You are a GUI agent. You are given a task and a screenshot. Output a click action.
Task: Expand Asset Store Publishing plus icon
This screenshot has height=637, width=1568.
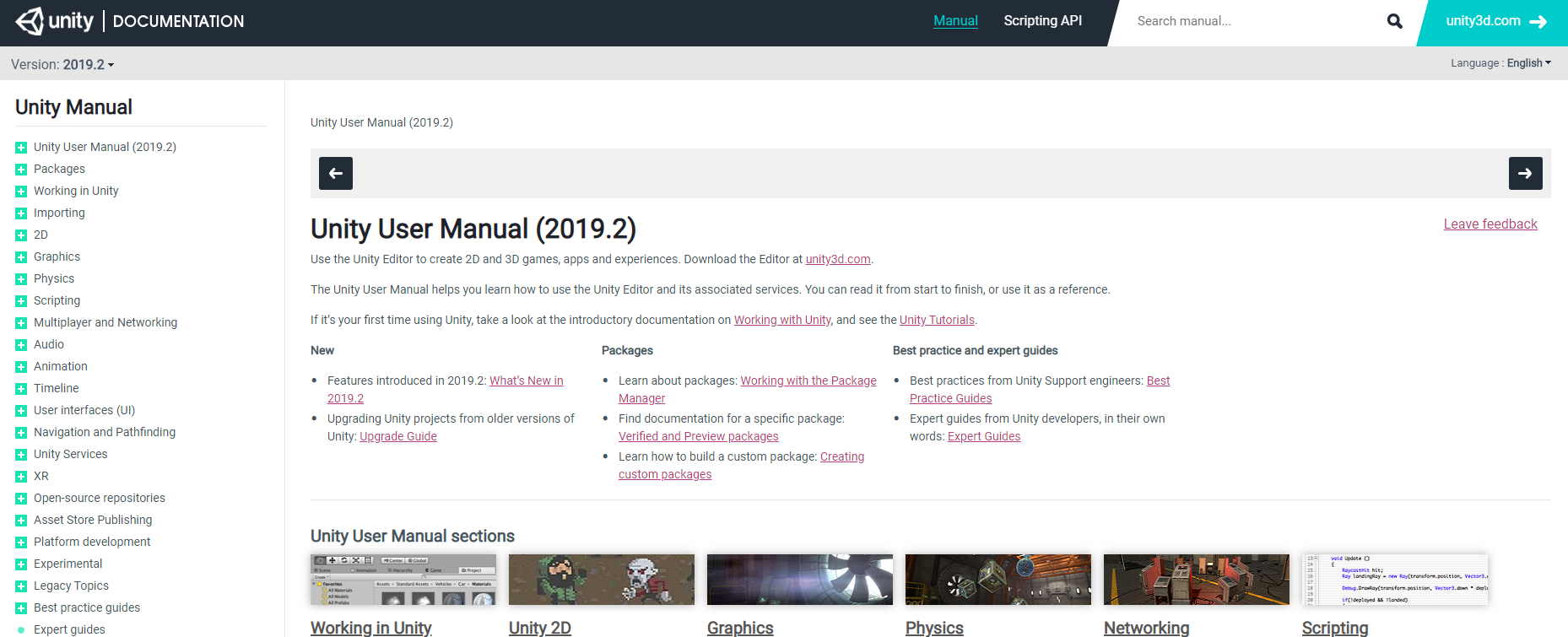21,521
